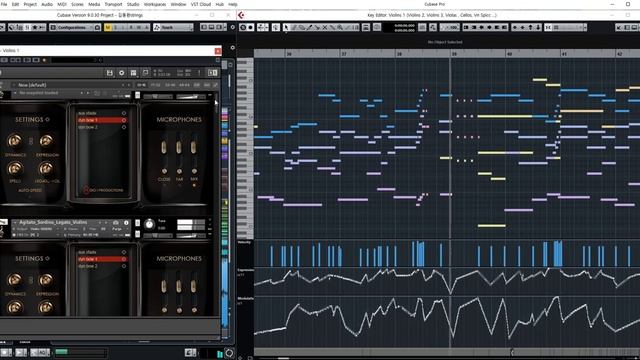Open the VST Cloud menu
The width and height of the screenshot is (640, 360).
(x=201, y=4)
